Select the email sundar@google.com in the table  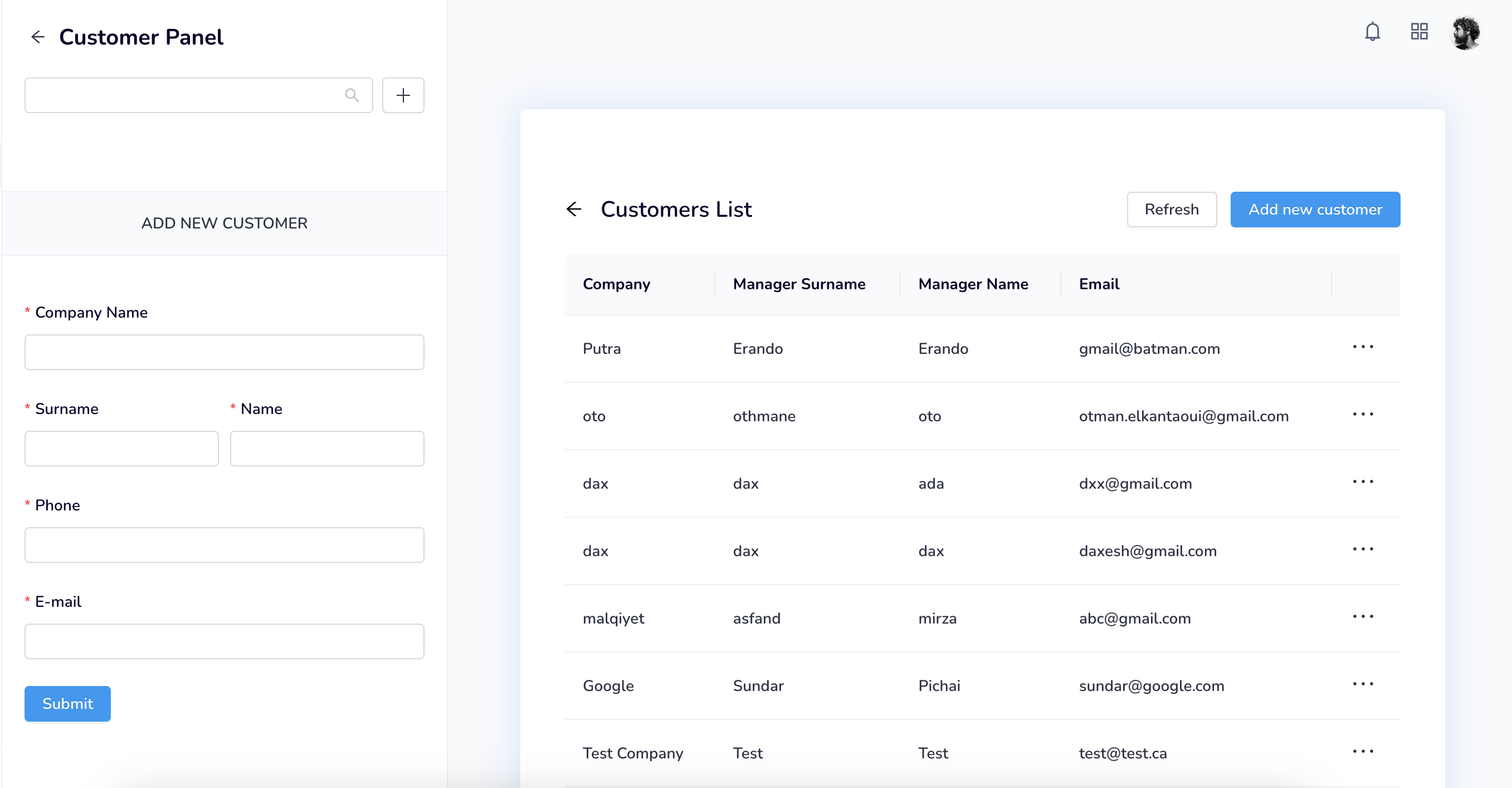click(1152, 685)
